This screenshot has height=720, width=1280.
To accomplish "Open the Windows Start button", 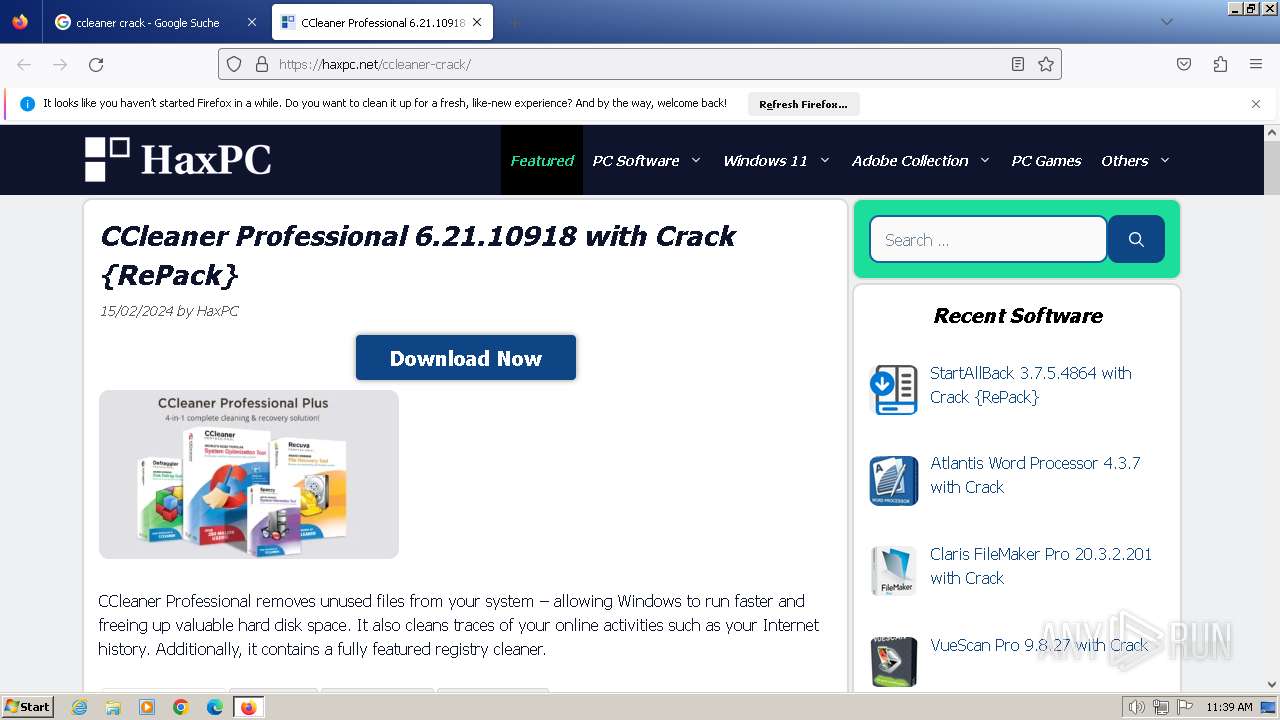I will pyautogui.click(x=27, y=706).
